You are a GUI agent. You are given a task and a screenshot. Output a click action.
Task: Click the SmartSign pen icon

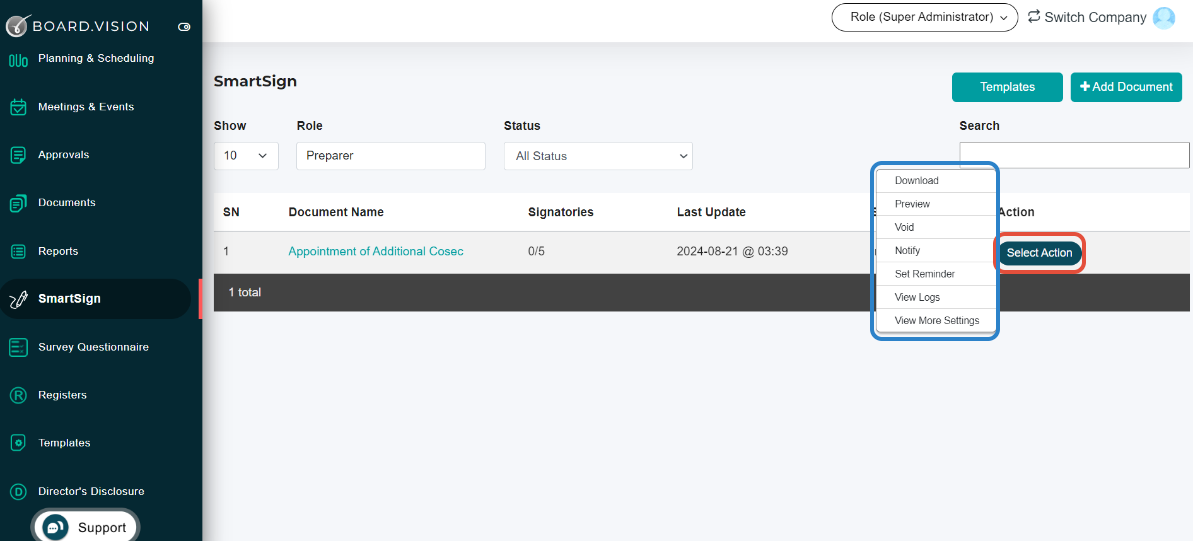[x=18, y=299]
